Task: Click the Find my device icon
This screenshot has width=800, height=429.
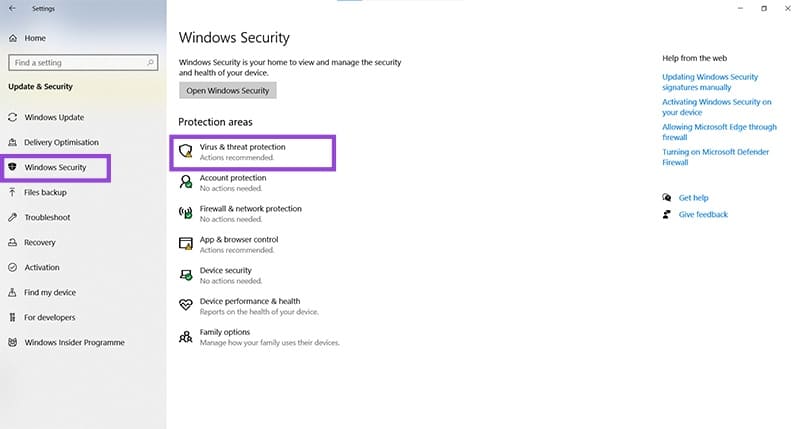Action: (13, 292)
